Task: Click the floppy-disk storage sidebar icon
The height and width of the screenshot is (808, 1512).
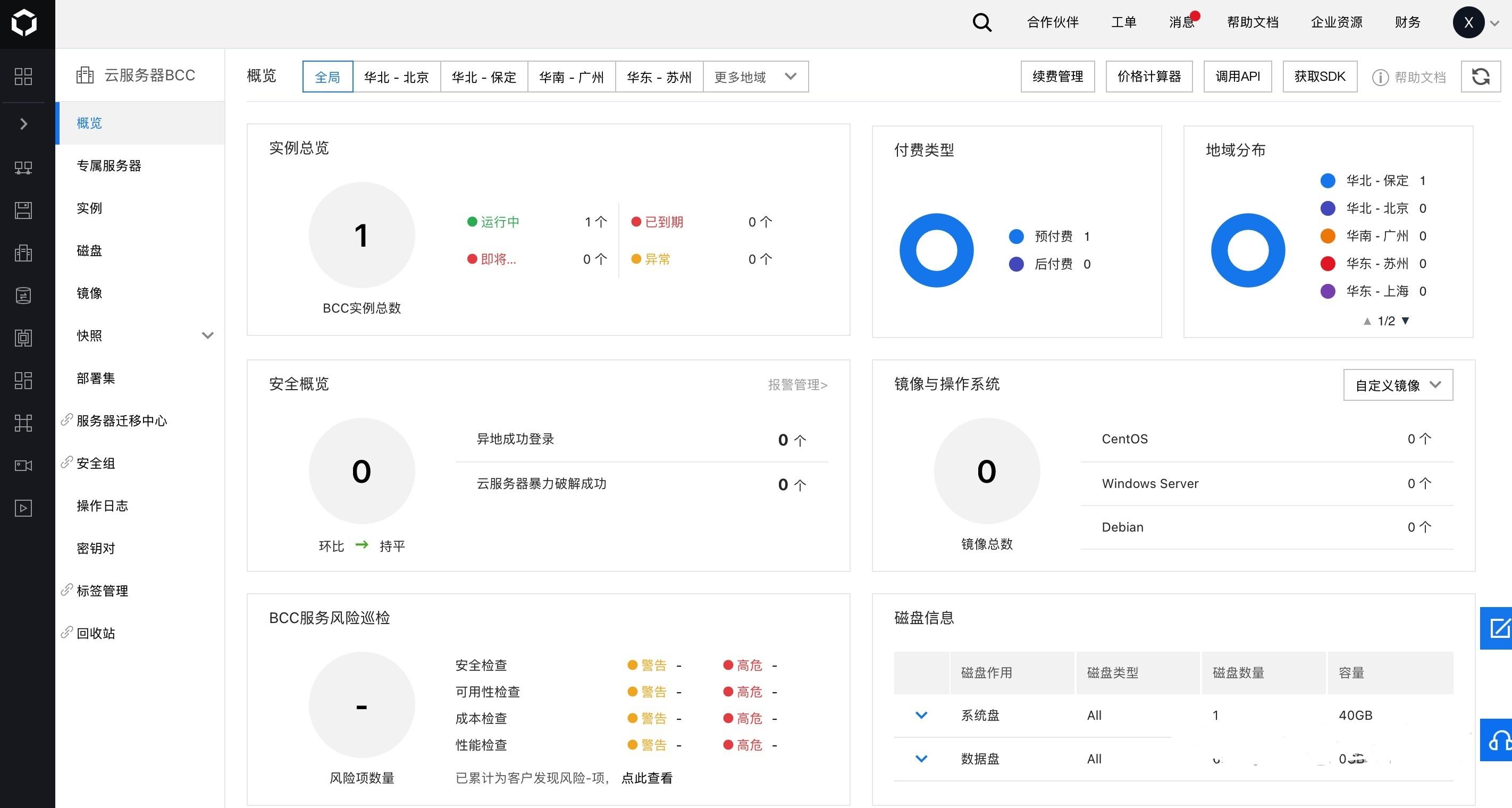Action: coord(23,210)
